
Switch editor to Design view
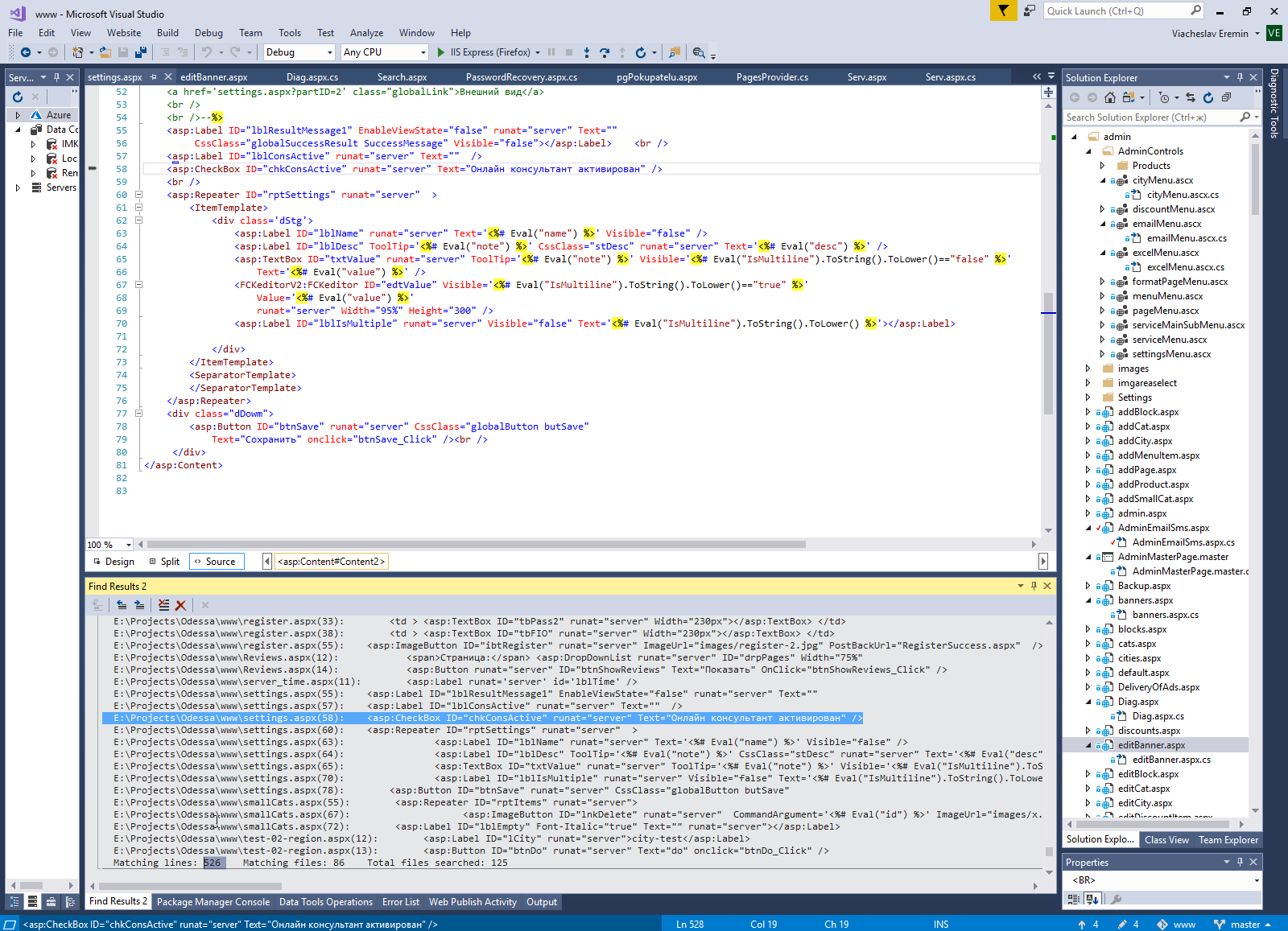pyautogui.click(x=114, y=562)
